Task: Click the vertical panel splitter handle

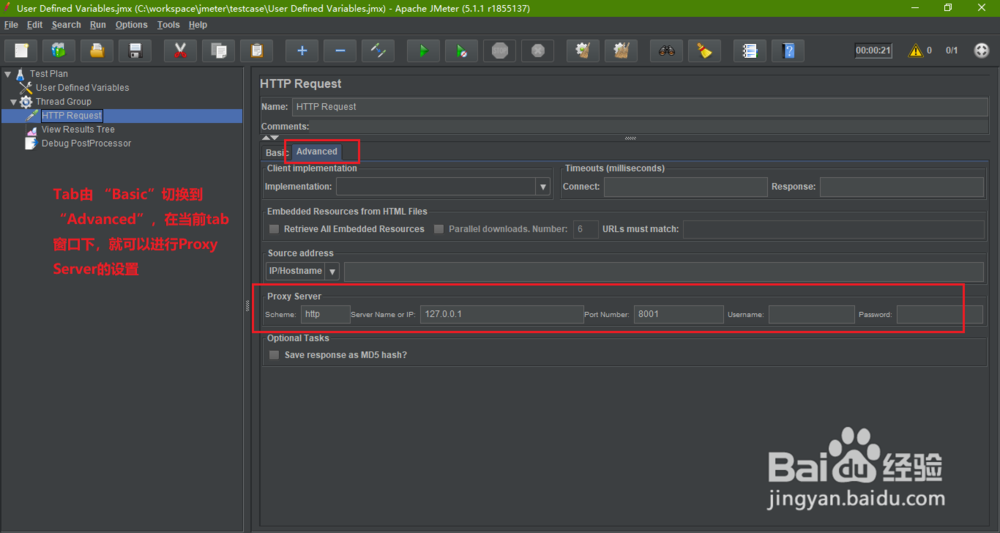Action: 247,306
